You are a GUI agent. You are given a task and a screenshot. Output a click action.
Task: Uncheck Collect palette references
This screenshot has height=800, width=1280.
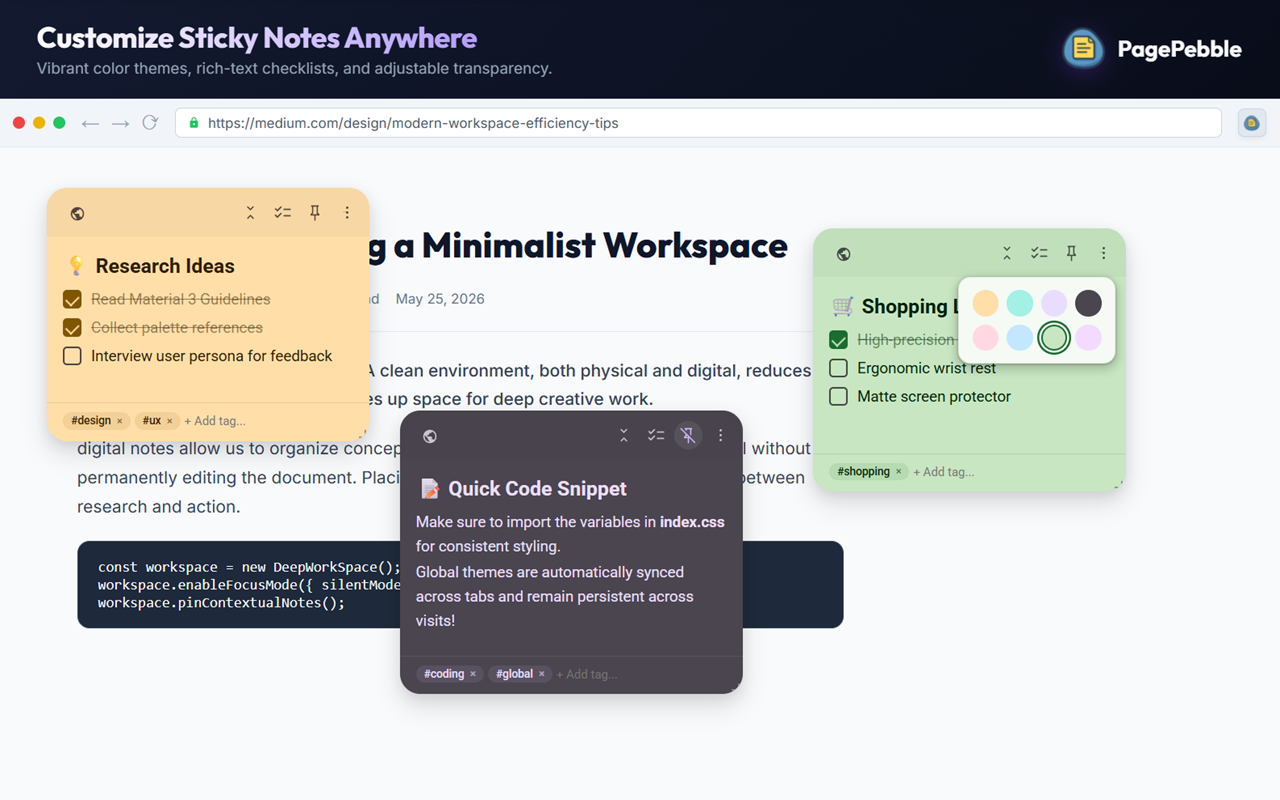point(72,327)
